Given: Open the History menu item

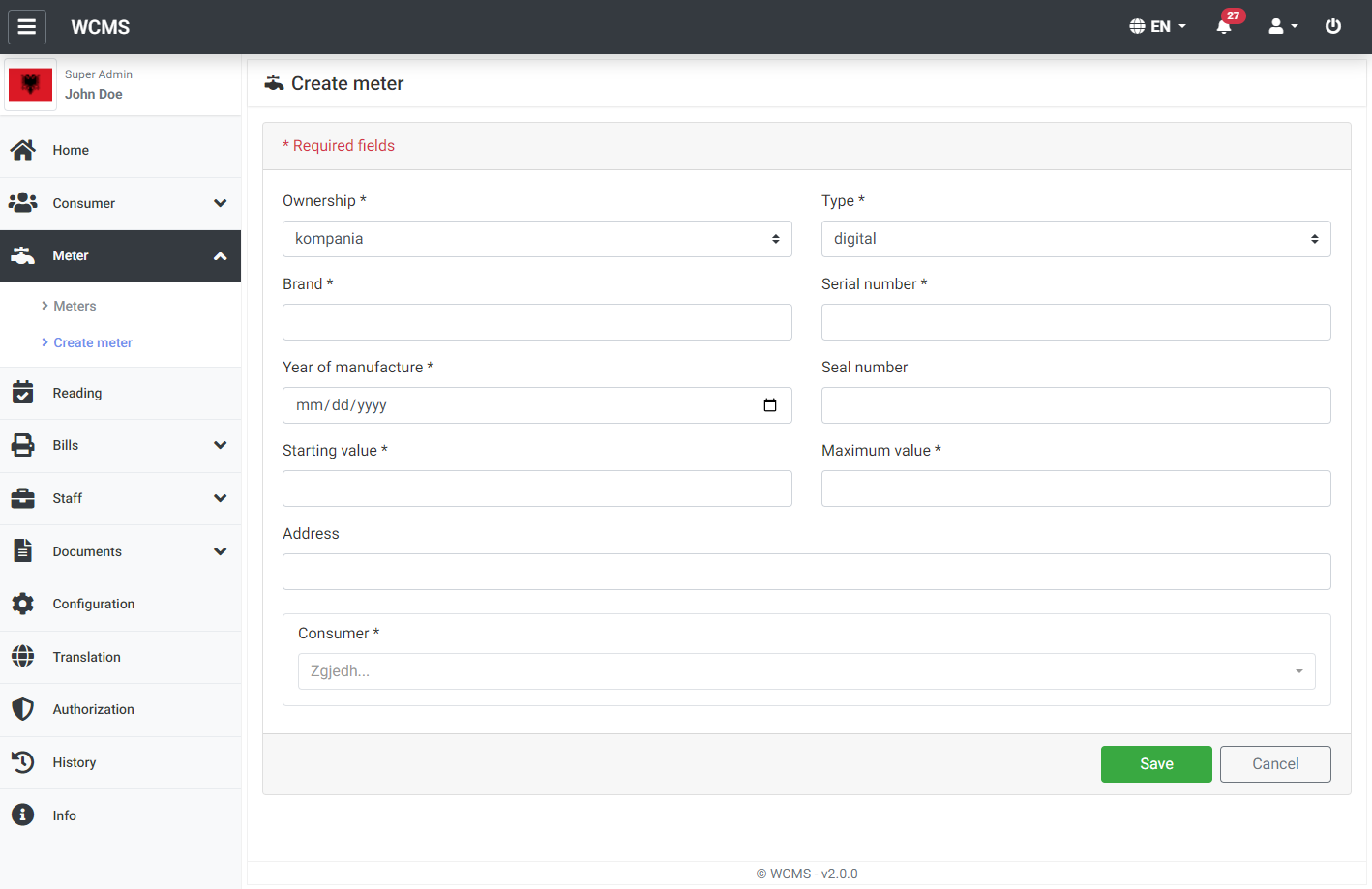Looking at the screenshot, I should pyautogui.click(x=120, y=762).
